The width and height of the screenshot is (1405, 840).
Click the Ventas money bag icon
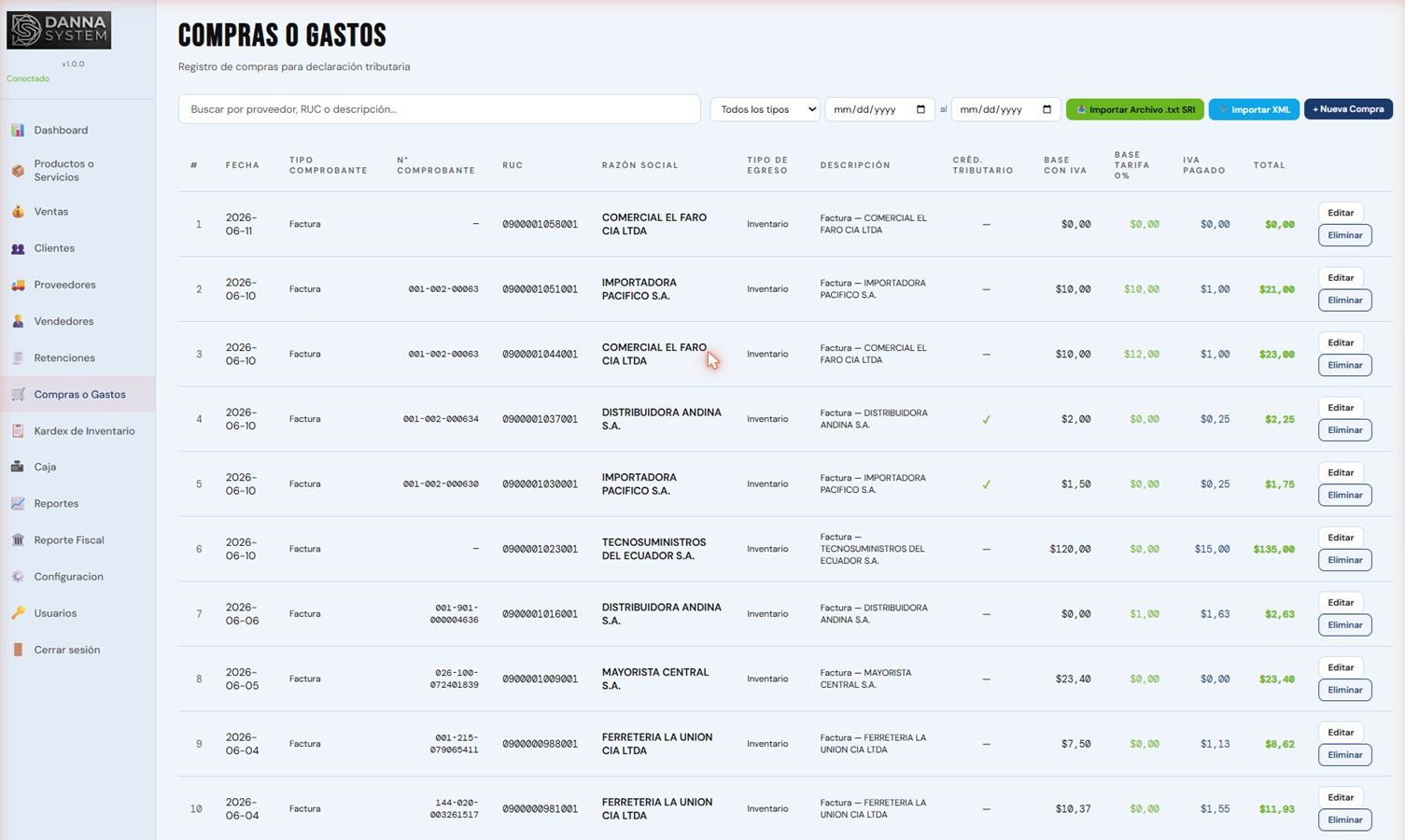(18, 212)
